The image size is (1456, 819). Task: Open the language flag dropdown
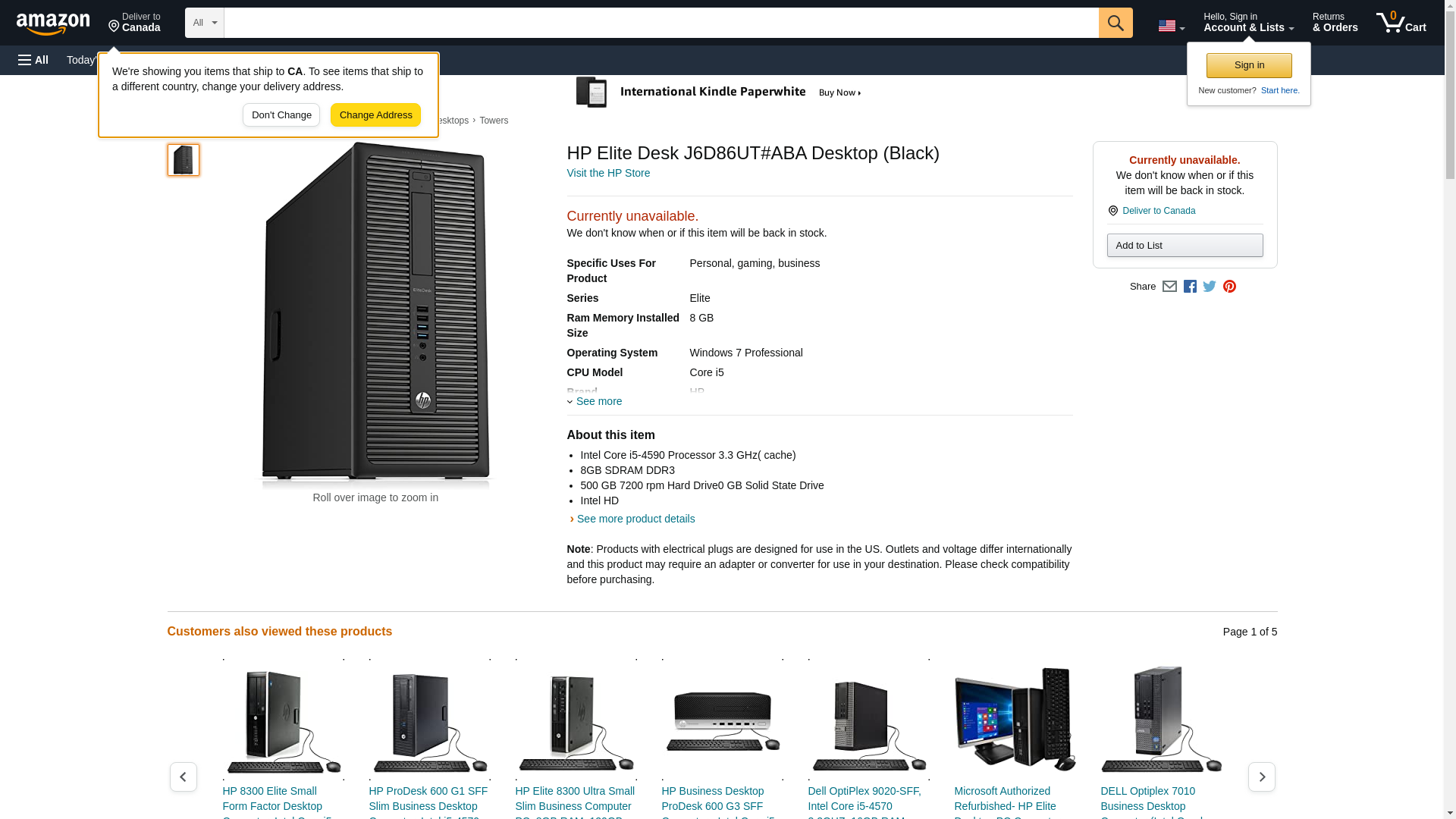tap(1171, 26)
